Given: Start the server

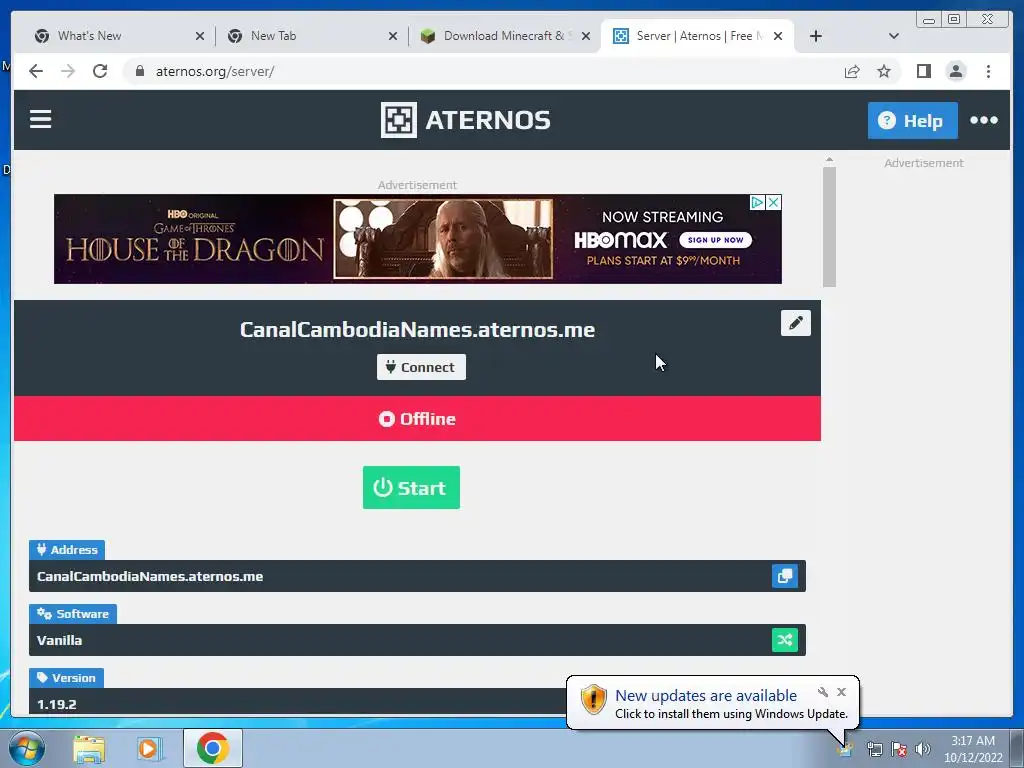Looking at the screenshot, I should pos(411,487).
